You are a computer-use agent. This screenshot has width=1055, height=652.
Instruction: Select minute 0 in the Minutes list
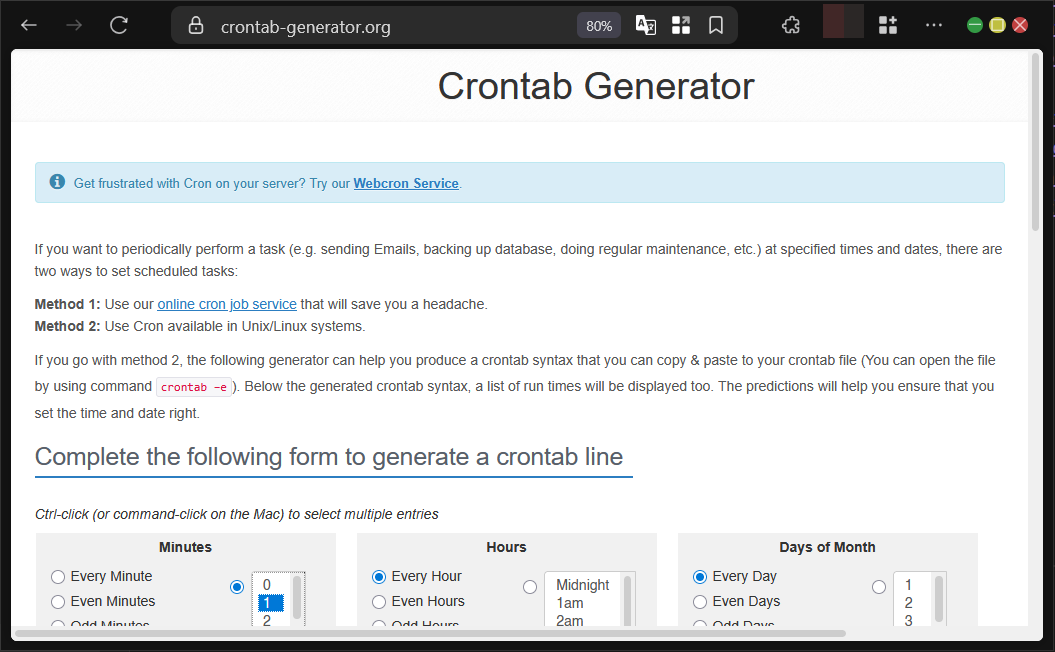(x=267, y=585)
